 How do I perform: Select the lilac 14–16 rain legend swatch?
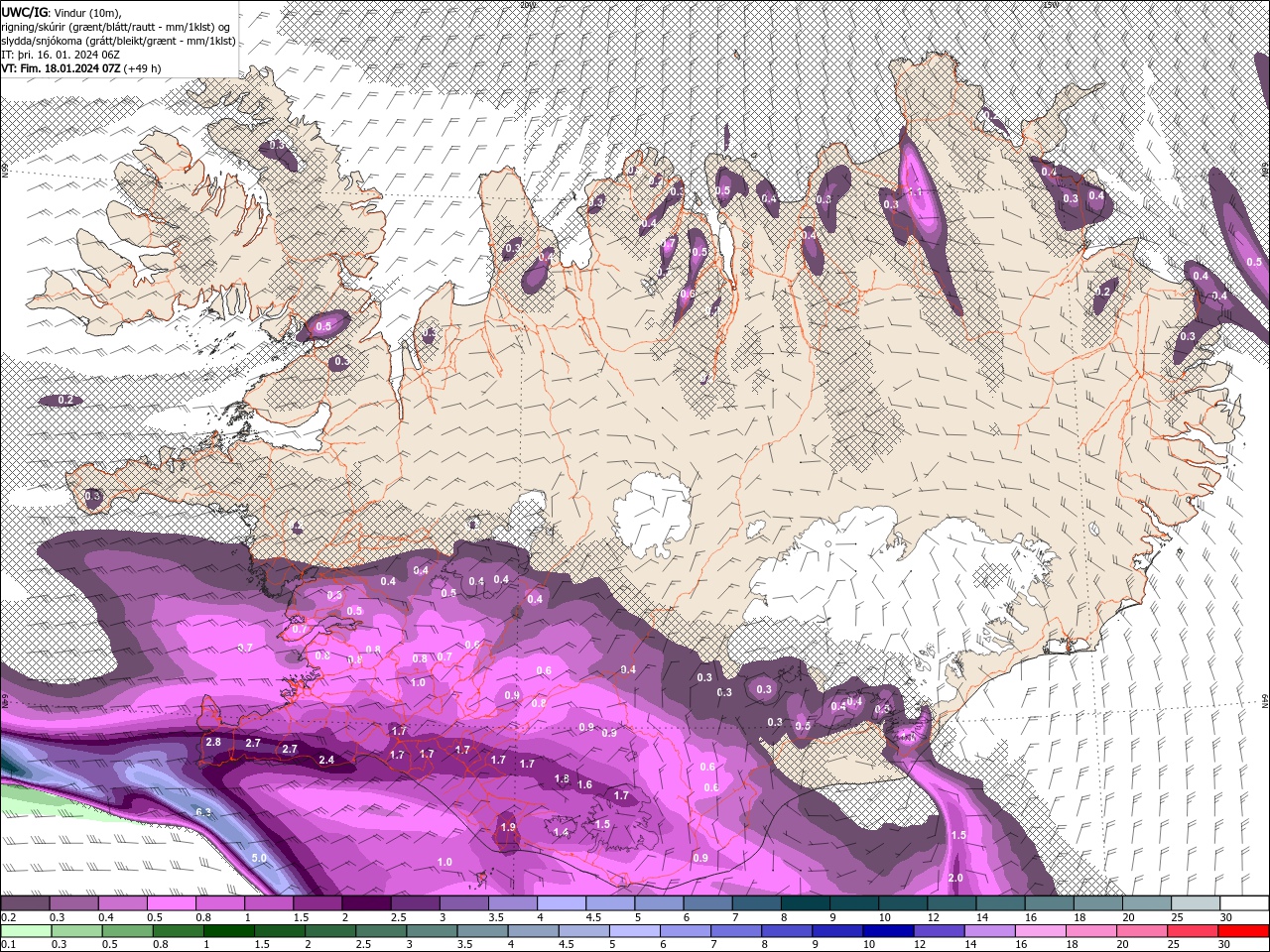click(x=989, y=931)
